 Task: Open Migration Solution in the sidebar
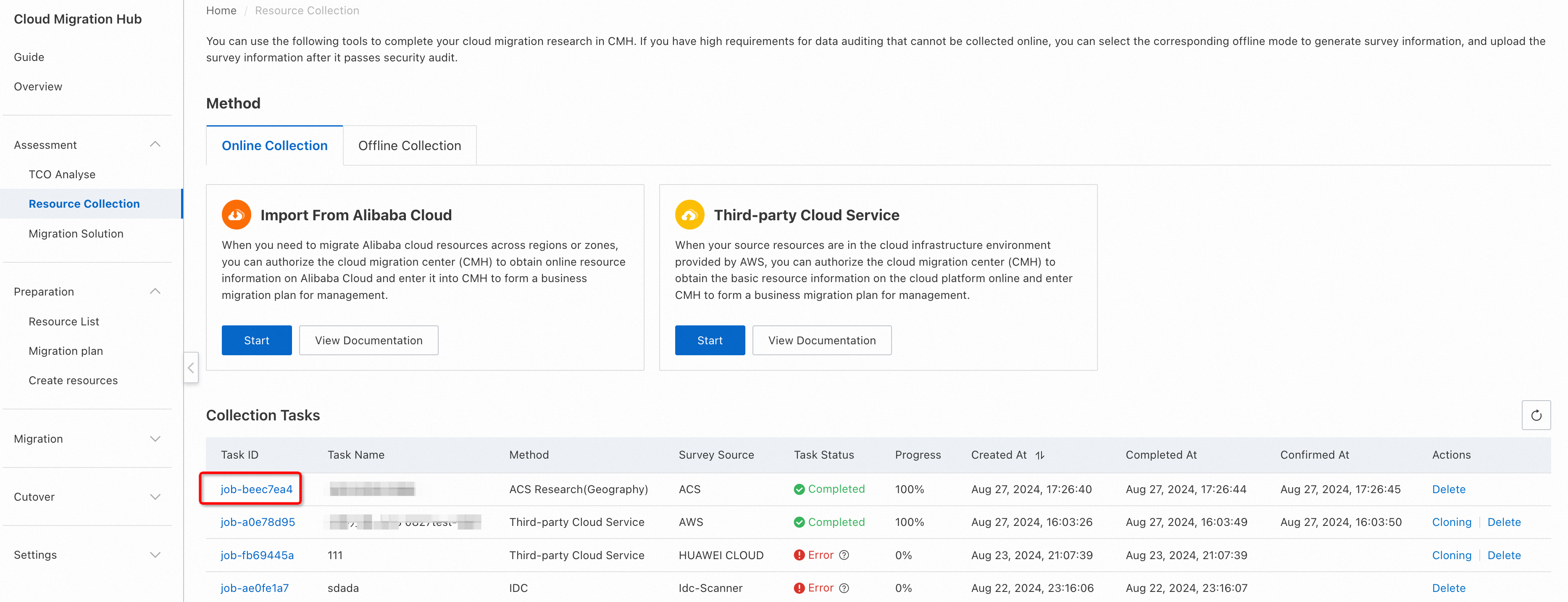[76, 233]
